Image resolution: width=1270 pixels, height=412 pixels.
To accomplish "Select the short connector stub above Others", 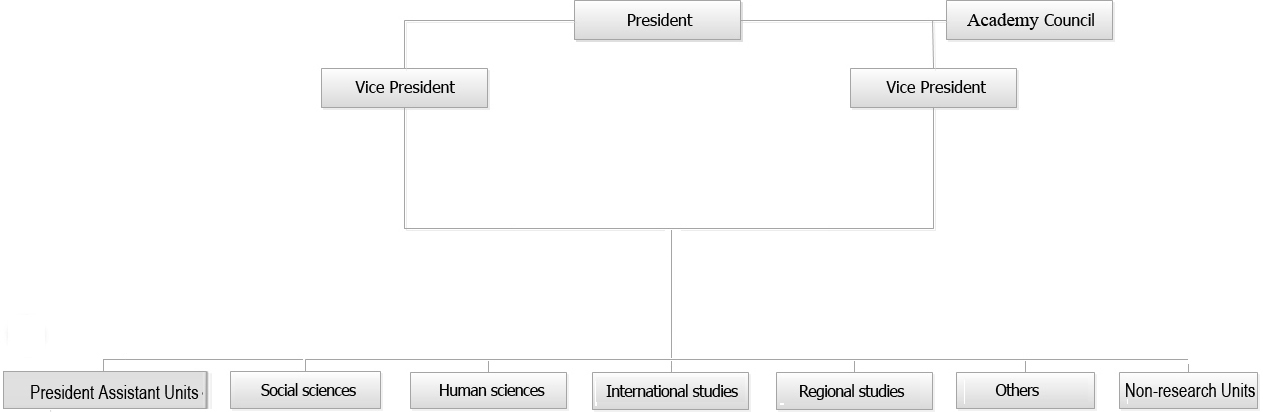I will click(x=1025, y=366).
